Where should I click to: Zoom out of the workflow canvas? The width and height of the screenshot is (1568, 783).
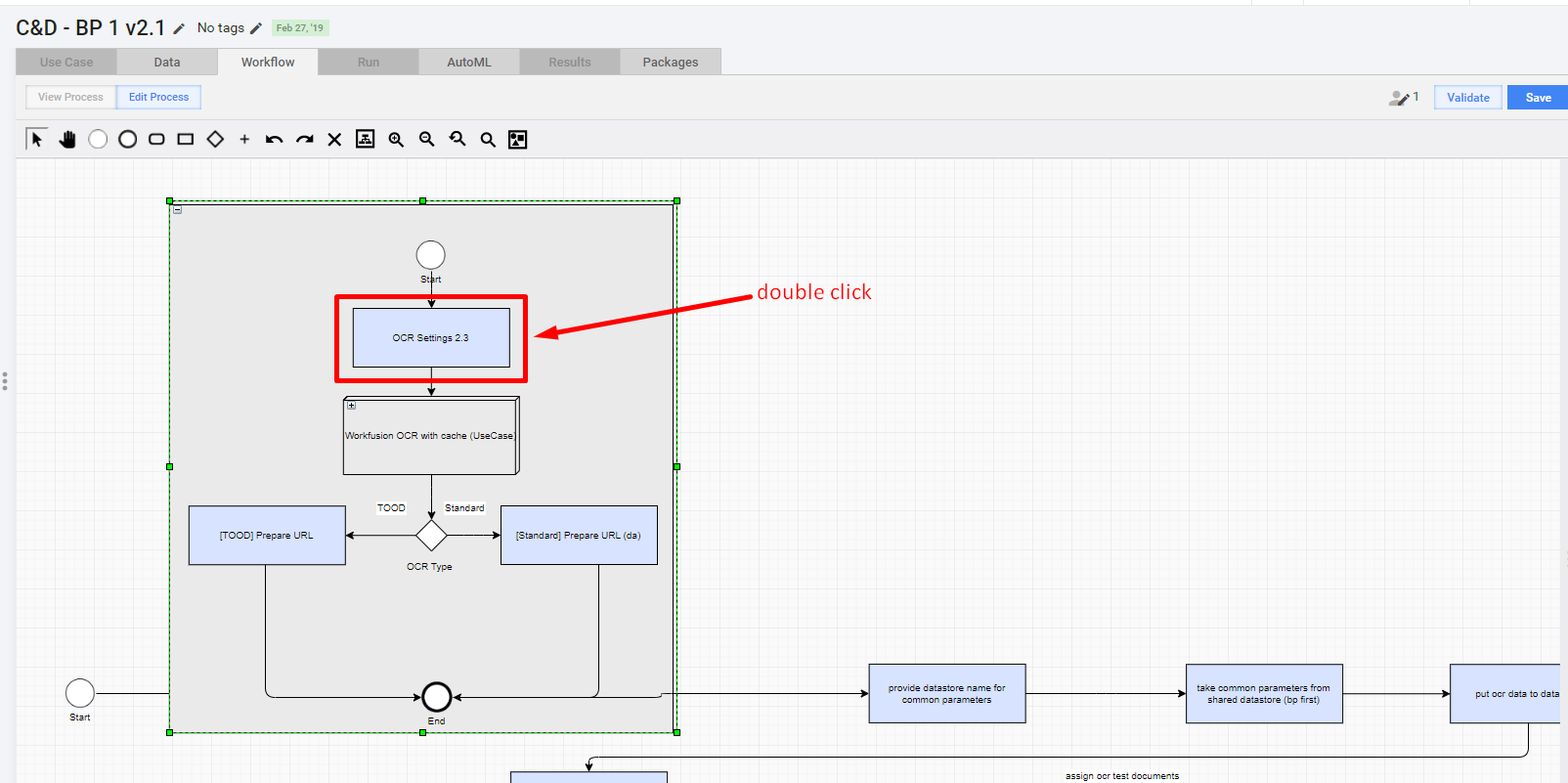point(426,139)
